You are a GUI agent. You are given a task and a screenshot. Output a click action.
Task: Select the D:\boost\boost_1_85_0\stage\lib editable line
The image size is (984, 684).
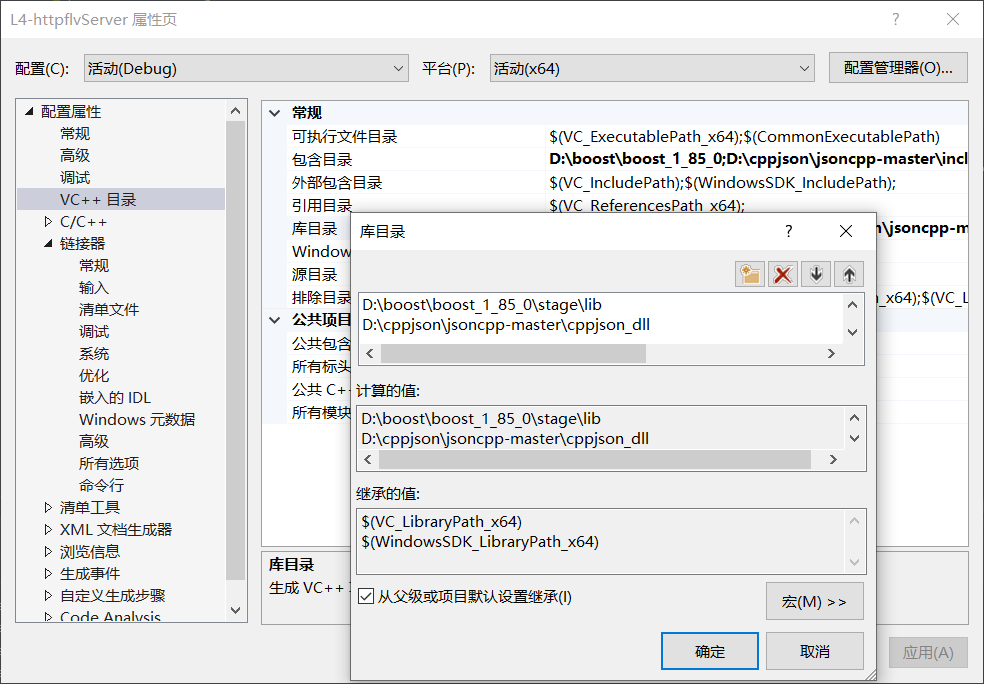(482, 304)
